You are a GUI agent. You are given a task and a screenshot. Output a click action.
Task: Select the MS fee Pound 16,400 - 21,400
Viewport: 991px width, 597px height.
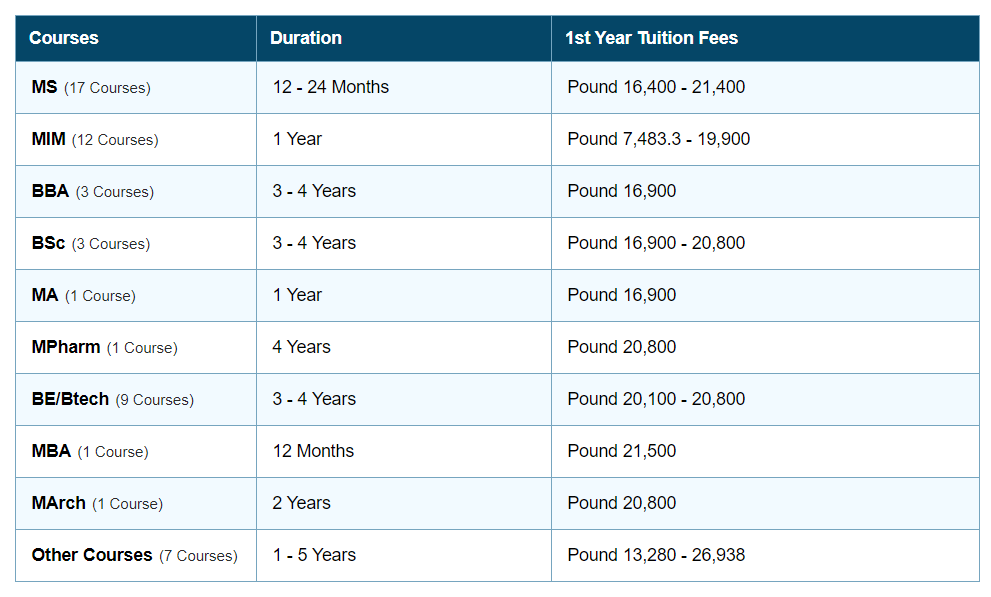pyautogui.click(x=656, y=87)
